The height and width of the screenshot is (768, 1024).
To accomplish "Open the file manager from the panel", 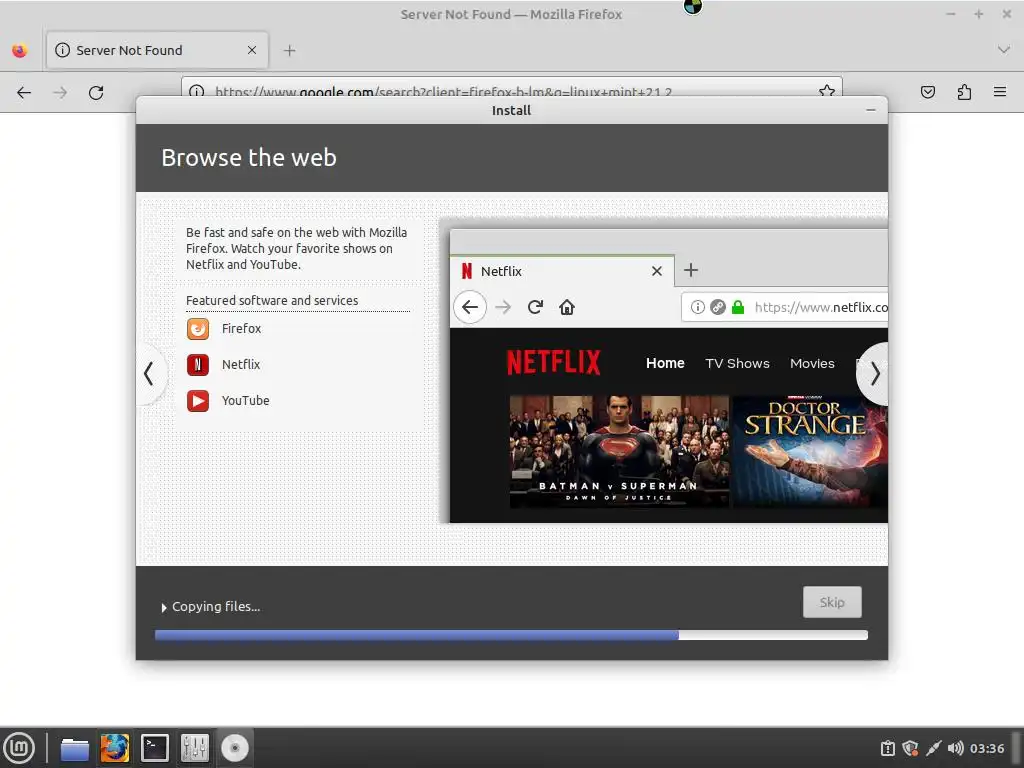I will (x=74, y=748).
